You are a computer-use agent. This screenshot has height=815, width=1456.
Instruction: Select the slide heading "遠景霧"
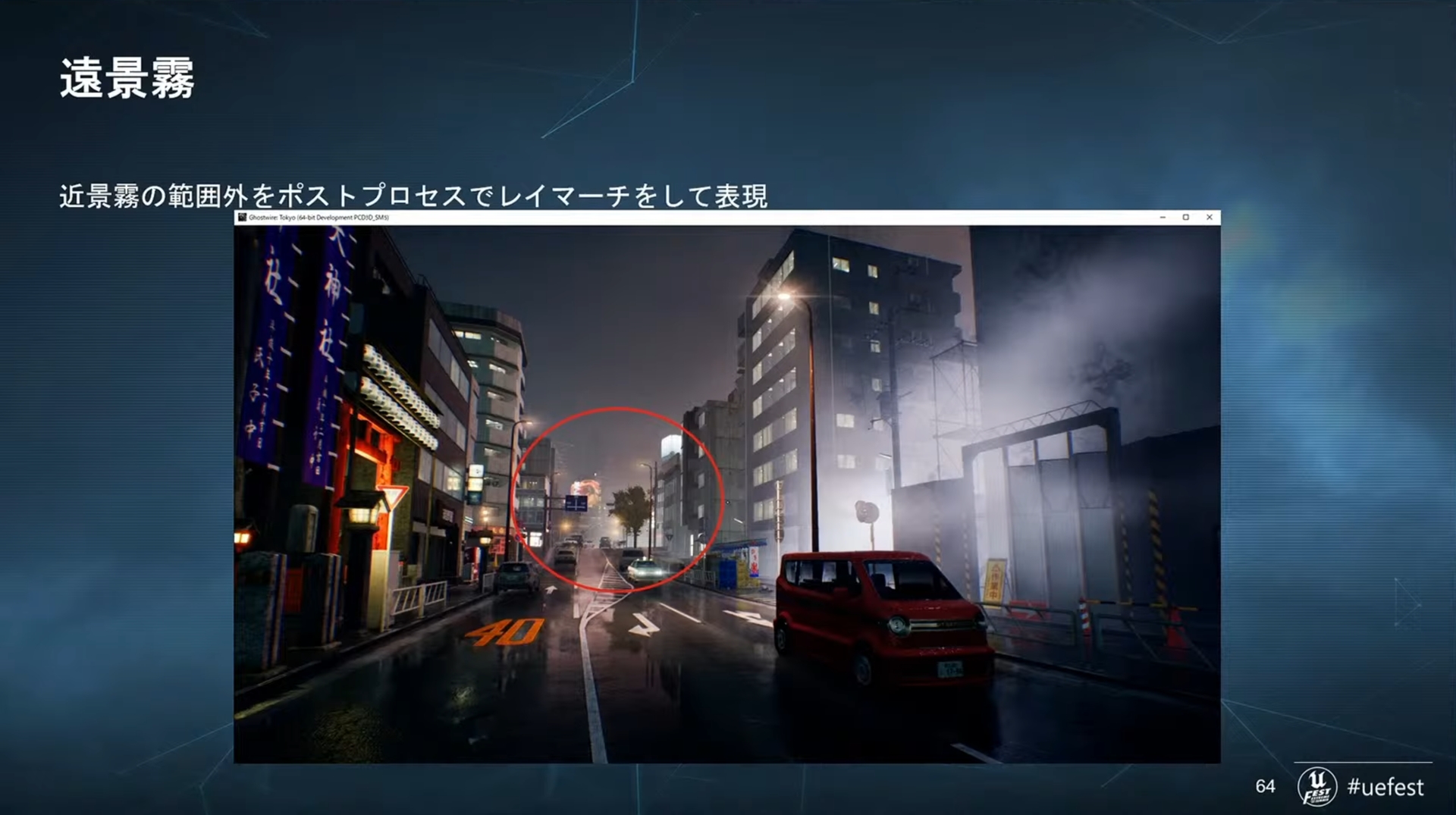coord(127,78)
